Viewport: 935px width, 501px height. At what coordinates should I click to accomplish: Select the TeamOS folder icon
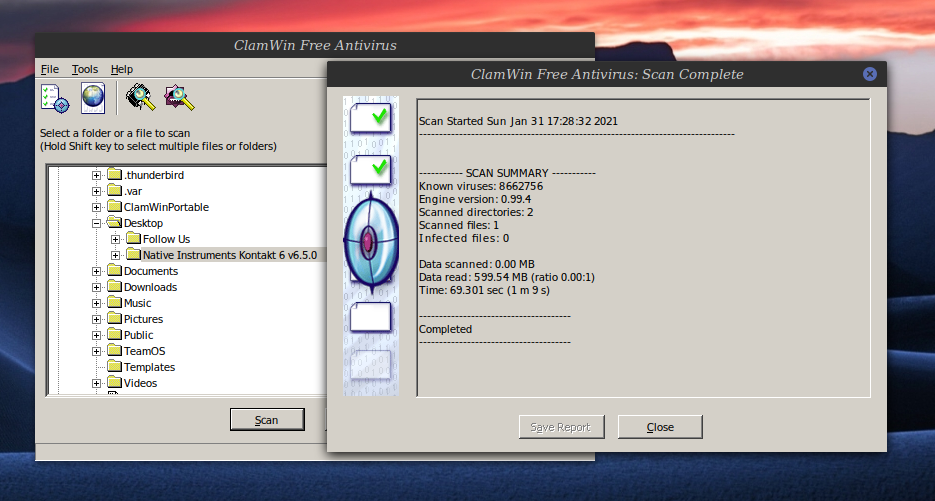[114, 351]
